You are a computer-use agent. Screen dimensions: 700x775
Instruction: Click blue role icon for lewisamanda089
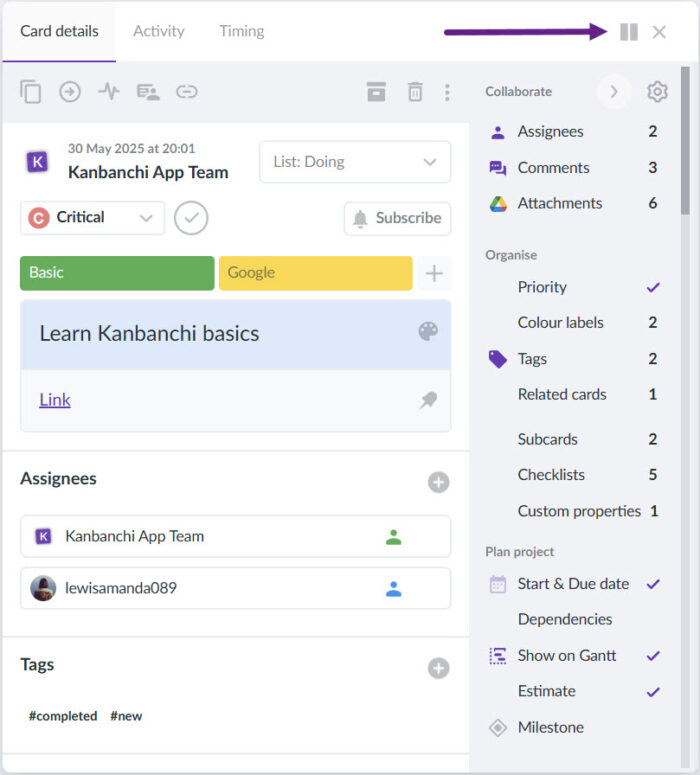tap(394, 589)
